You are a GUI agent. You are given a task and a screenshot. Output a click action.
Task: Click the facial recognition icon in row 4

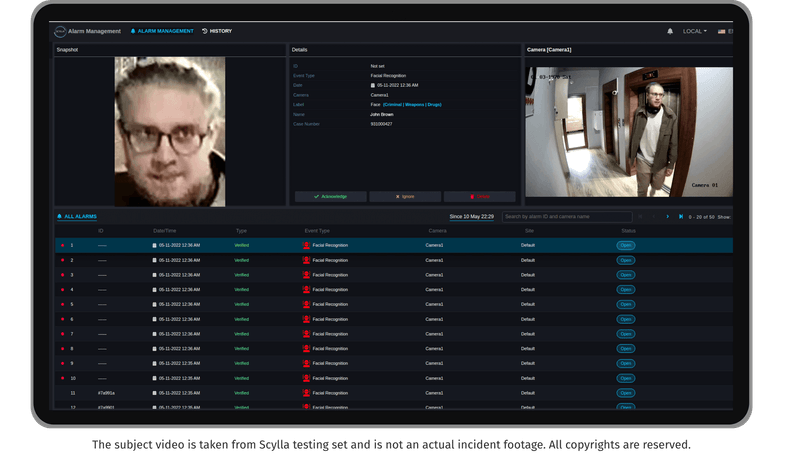pos(306,290)
